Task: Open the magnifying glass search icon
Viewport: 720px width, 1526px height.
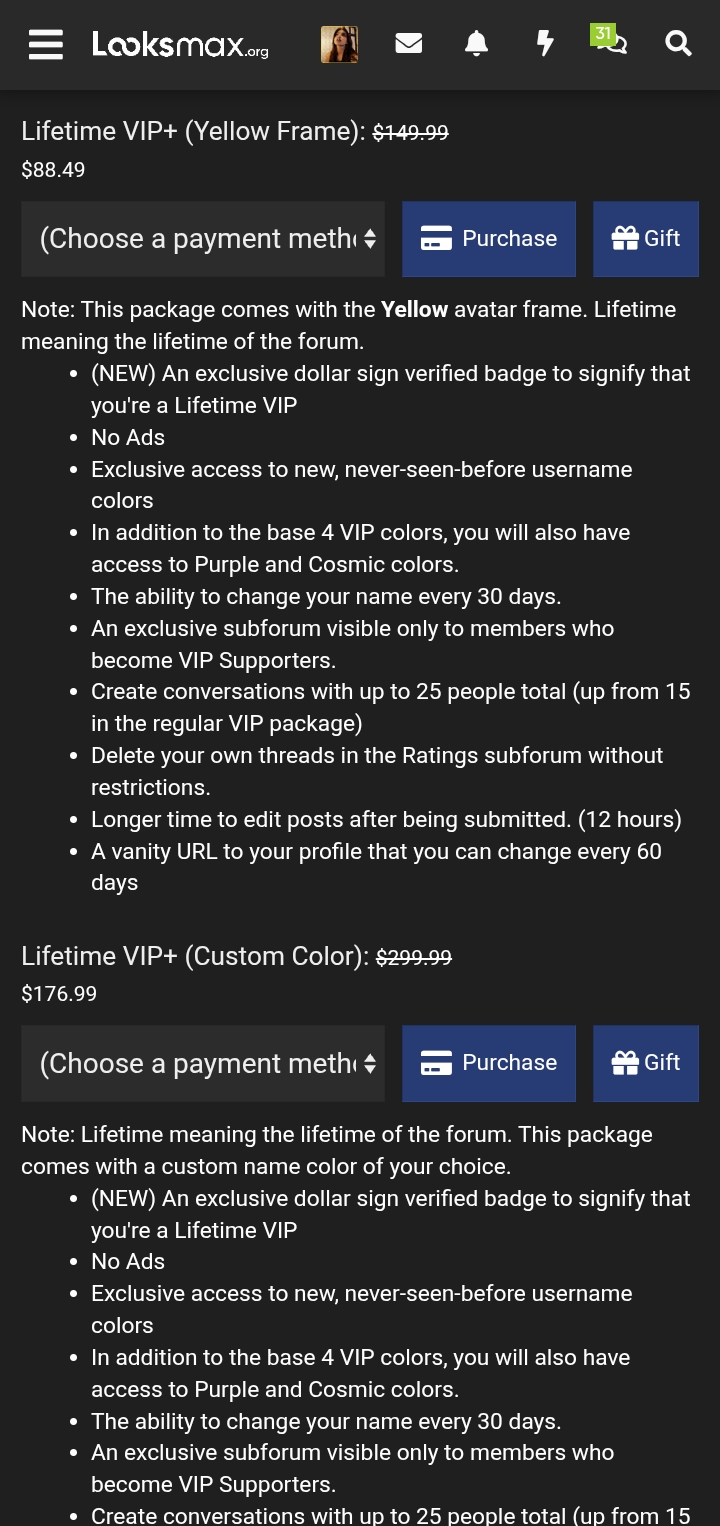Action: 679,44
